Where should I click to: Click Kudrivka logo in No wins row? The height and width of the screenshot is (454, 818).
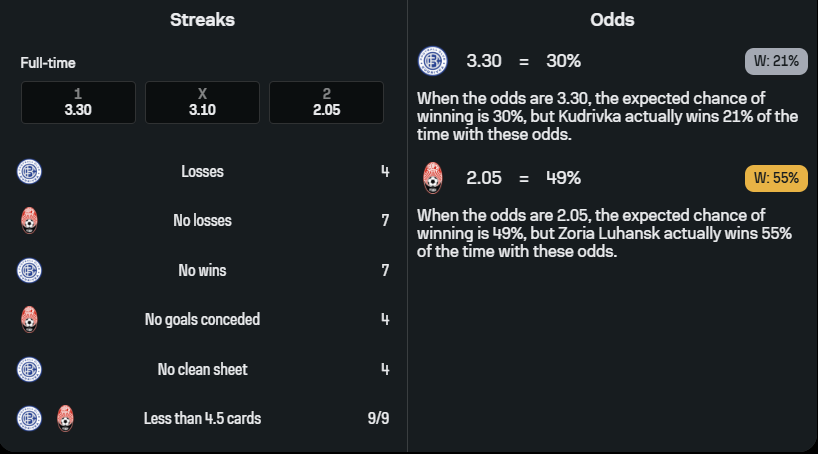[30, 270]
